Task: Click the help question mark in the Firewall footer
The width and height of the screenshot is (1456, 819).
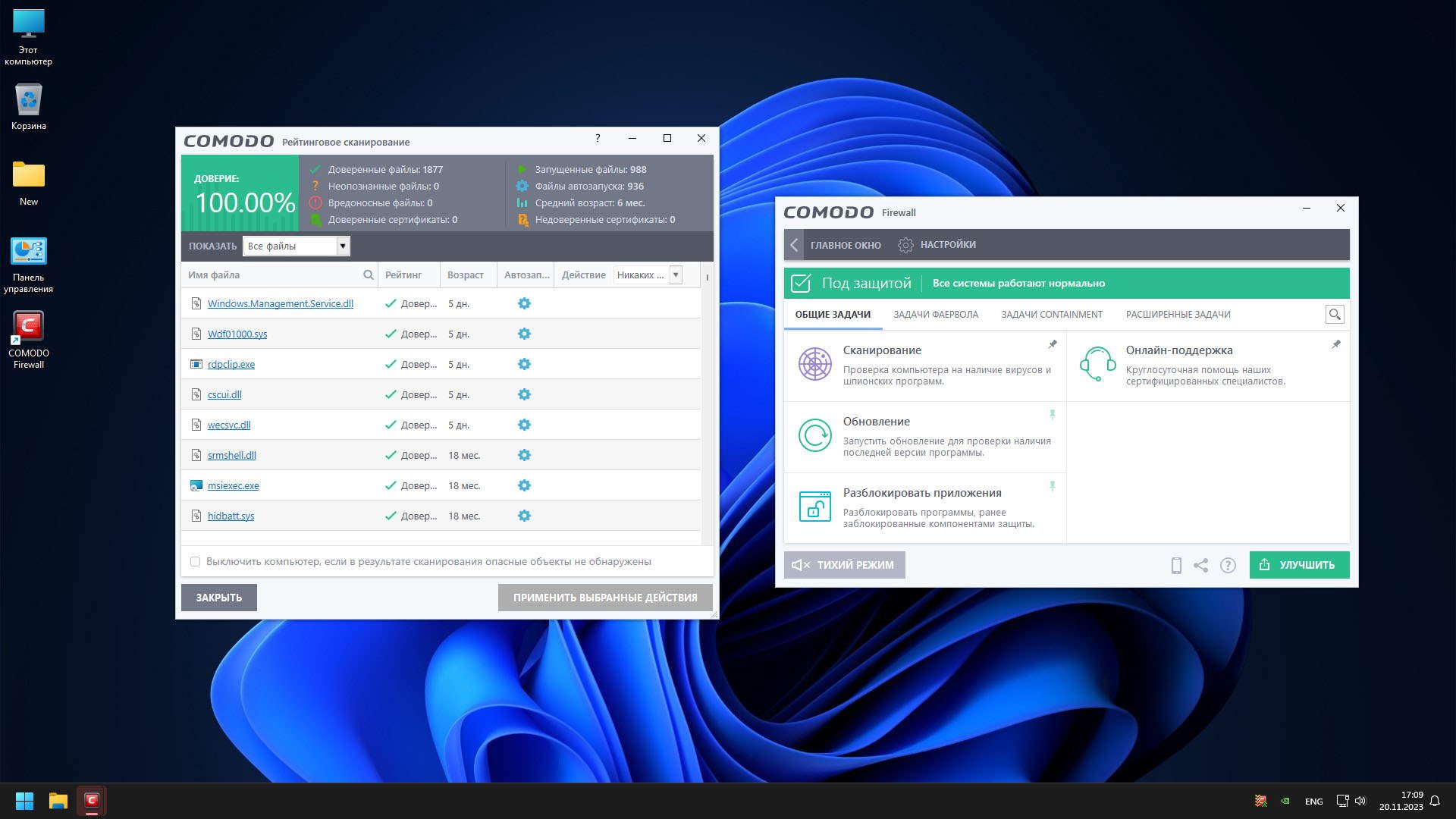Action: [1228, 565]
